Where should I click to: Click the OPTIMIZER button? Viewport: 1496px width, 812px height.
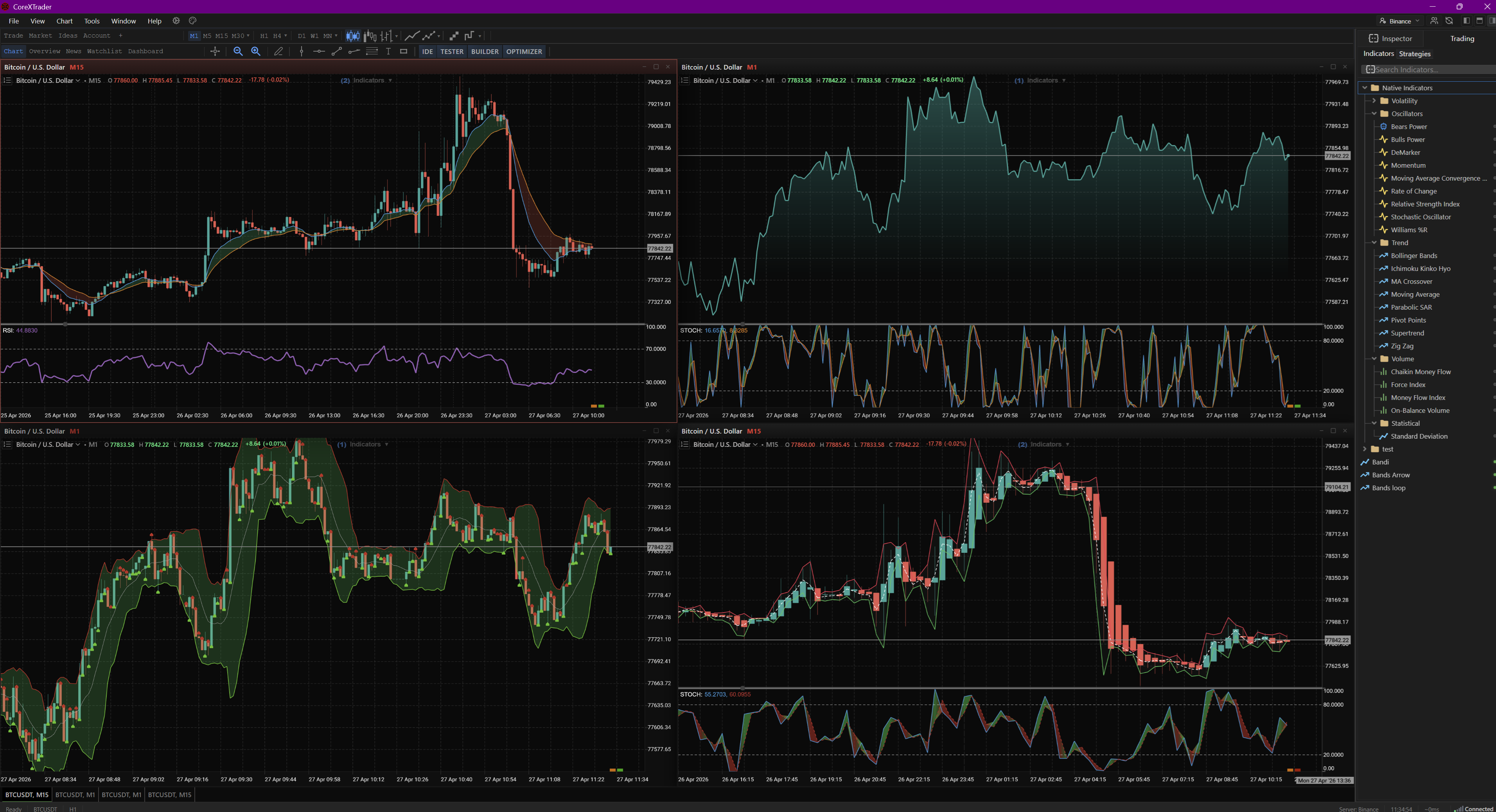click(524, 52)
